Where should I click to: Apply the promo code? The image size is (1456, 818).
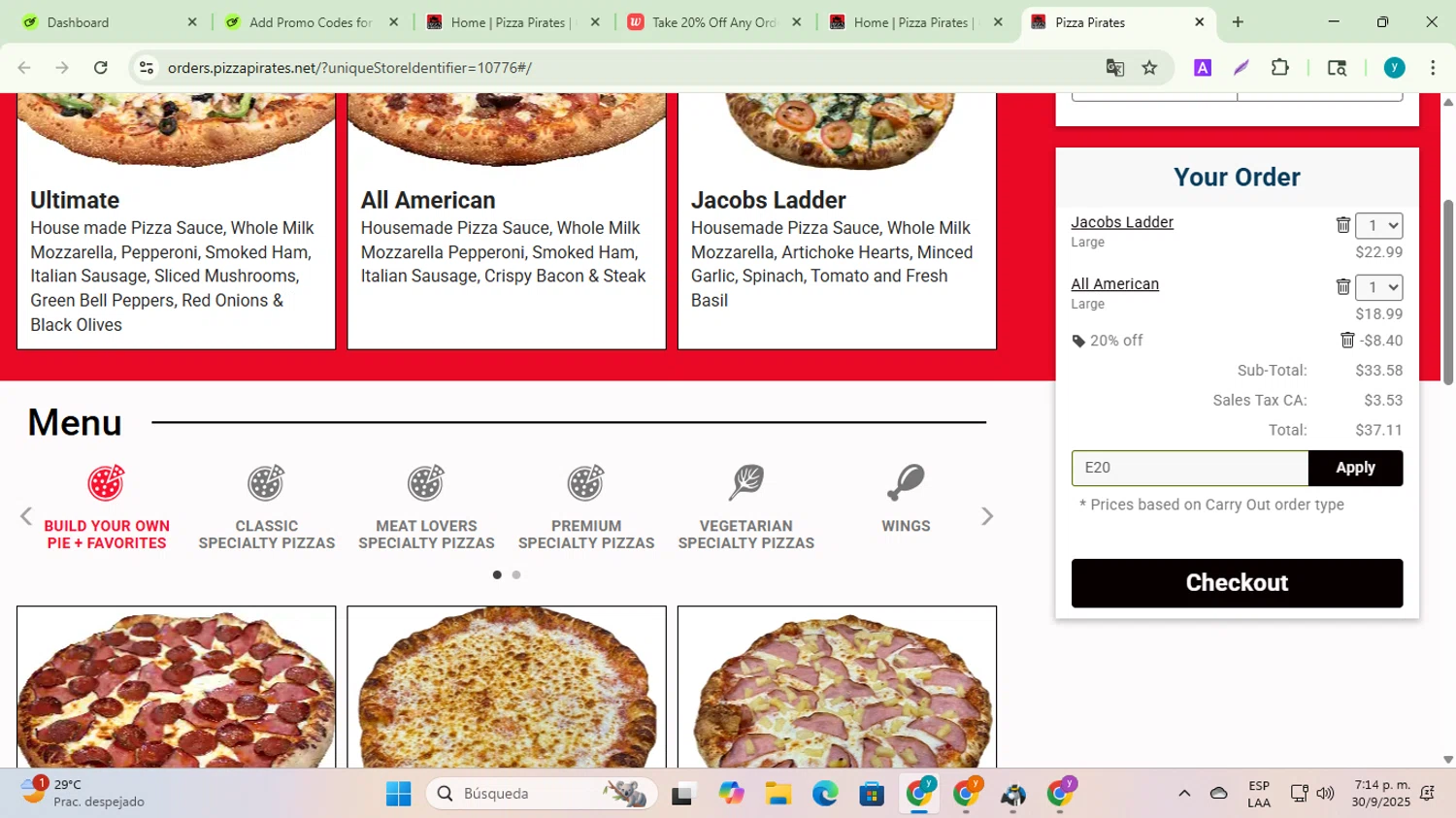(x=1355, y=468)
